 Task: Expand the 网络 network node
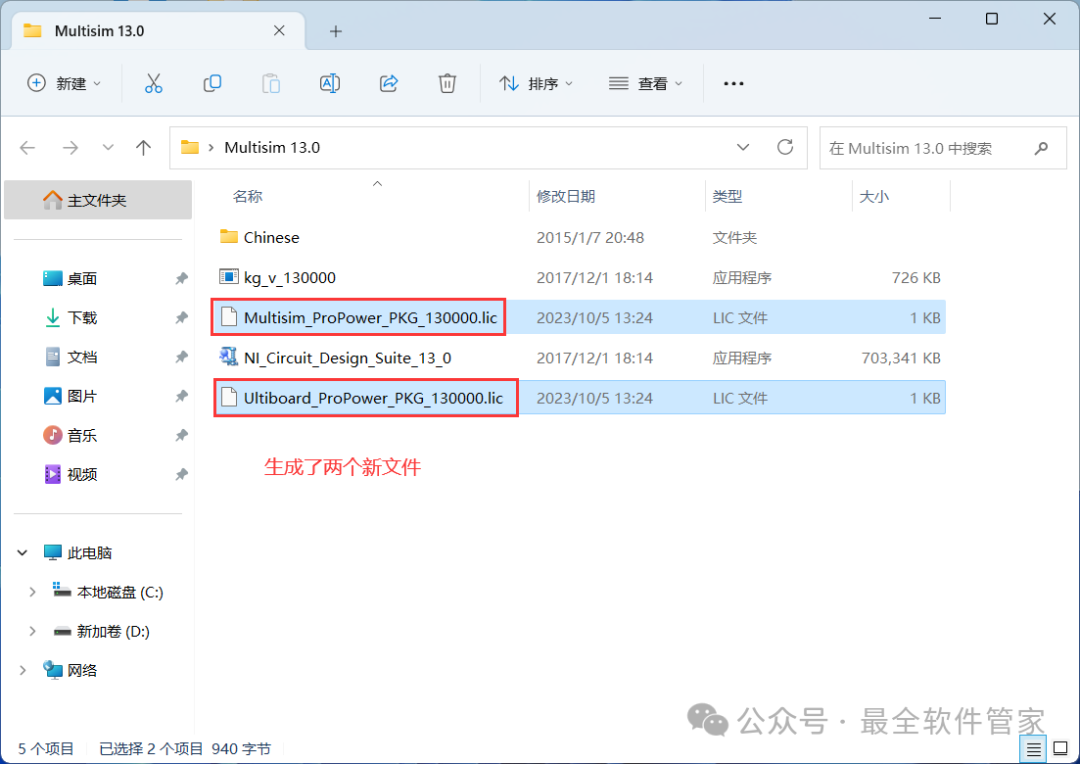click(22, 670)
